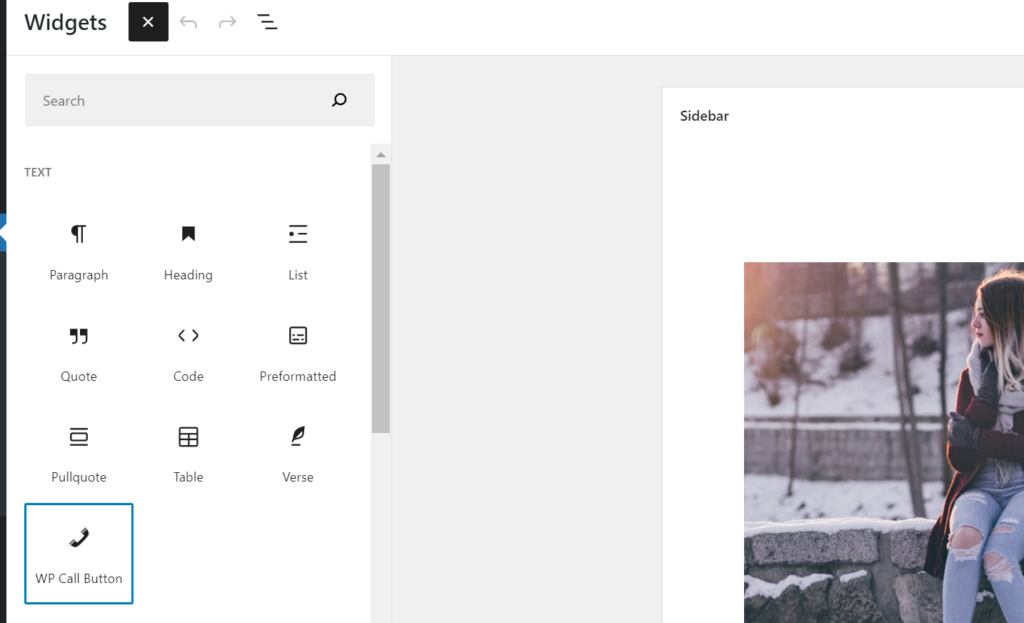Screen dimensions: 1024x623
Task: Insert a Paragraph block
Action: pyautogui.click(x=79, y=251)
